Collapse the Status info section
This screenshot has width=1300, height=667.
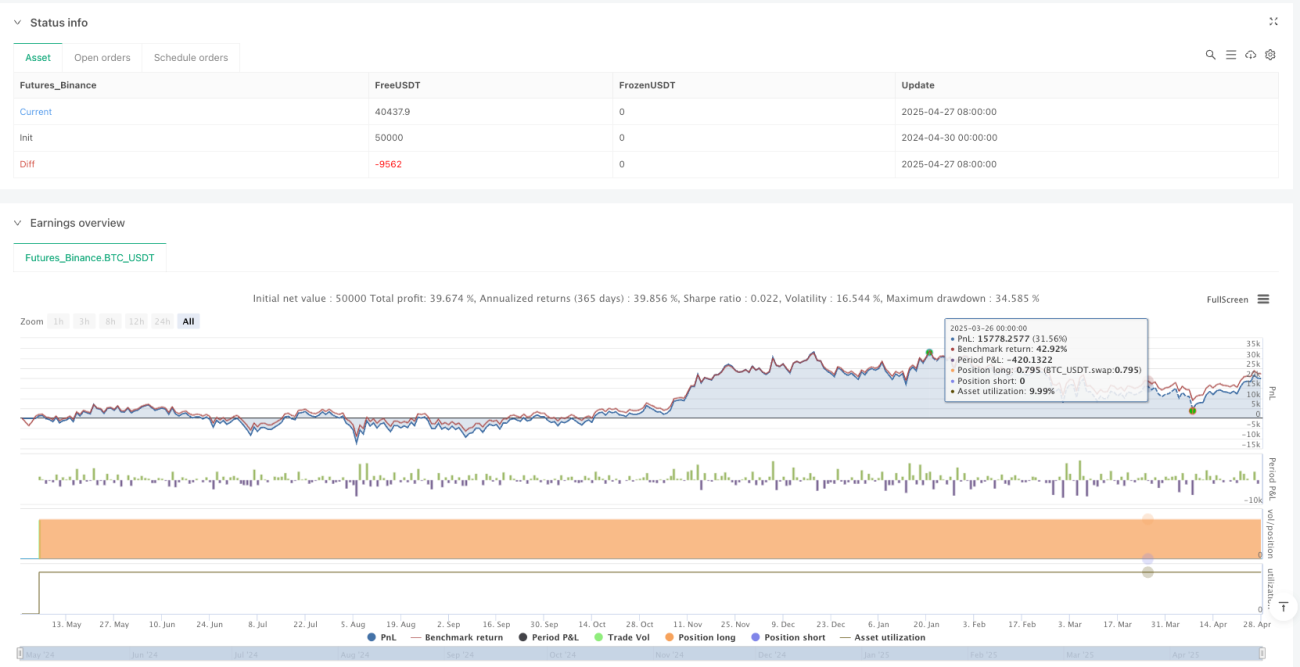click(x=16, y=23)
